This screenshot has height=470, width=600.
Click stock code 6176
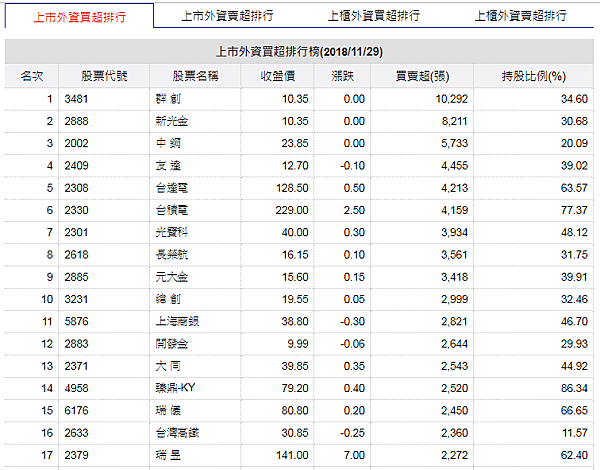pyautogui.click(x=76, y=410)
